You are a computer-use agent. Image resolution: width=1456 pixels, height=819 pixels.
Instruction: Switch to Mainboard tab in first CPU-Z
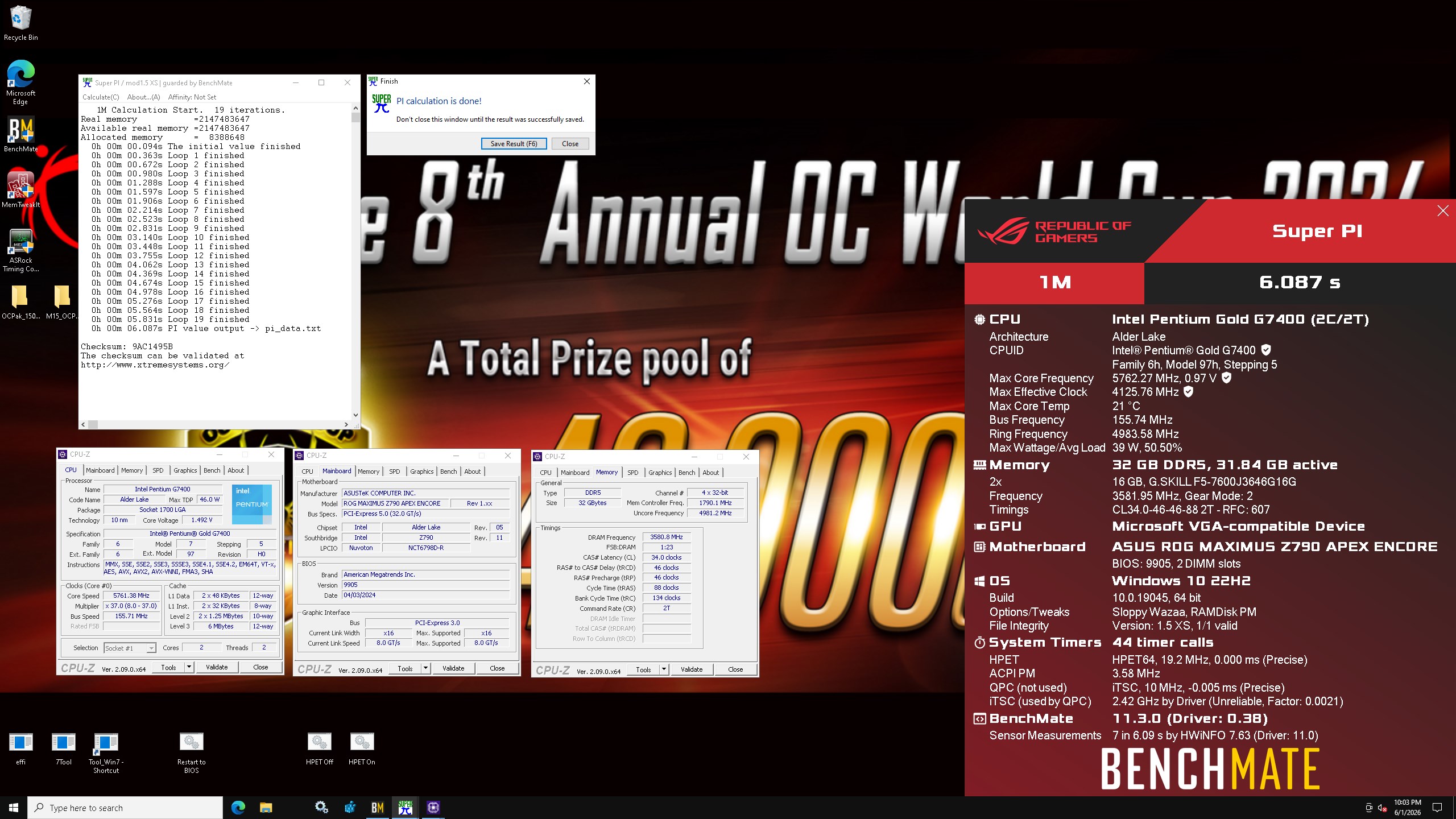coord(100,470)
